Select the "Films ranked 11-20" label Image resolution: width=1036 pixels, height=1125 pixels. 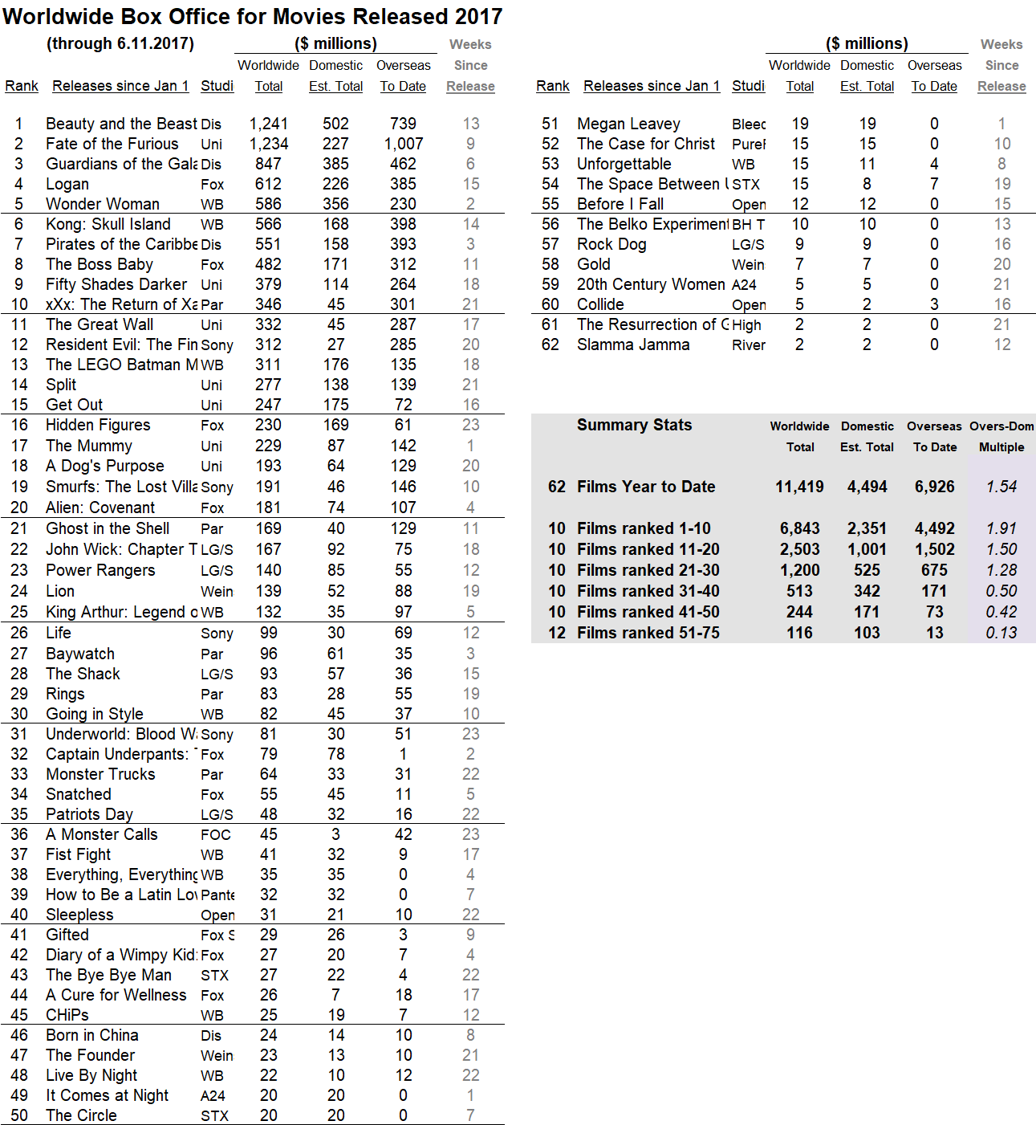click(x=649, y=550)
